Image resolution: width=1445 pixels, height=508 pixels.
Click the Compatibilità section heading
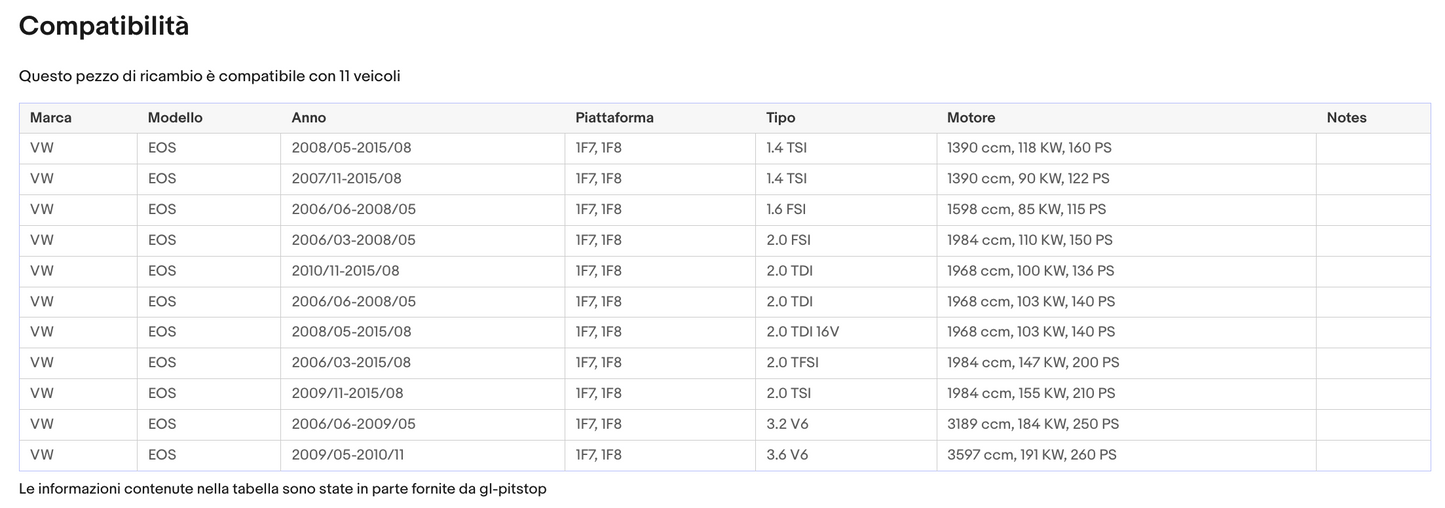(x=104, y=27)
